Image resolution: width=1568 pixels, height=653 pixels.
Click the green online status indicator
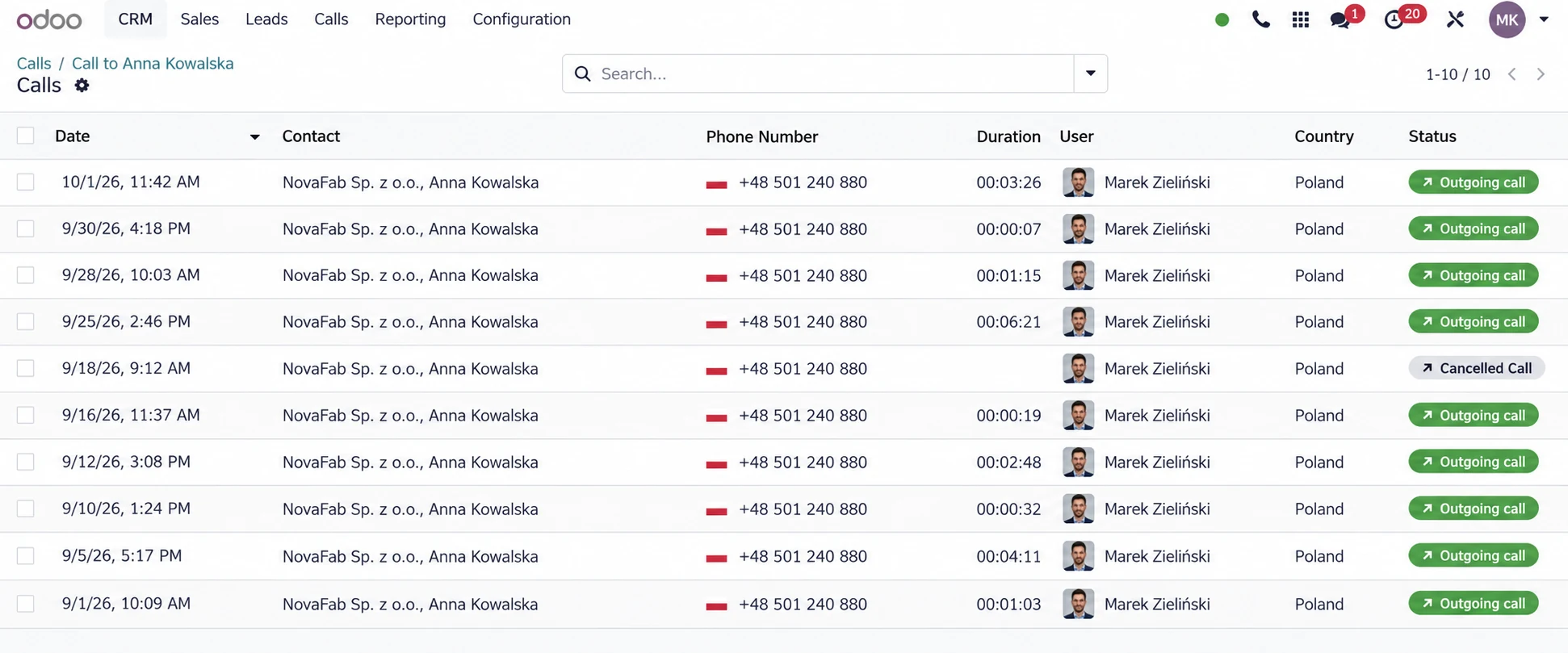click(1222, 20)
